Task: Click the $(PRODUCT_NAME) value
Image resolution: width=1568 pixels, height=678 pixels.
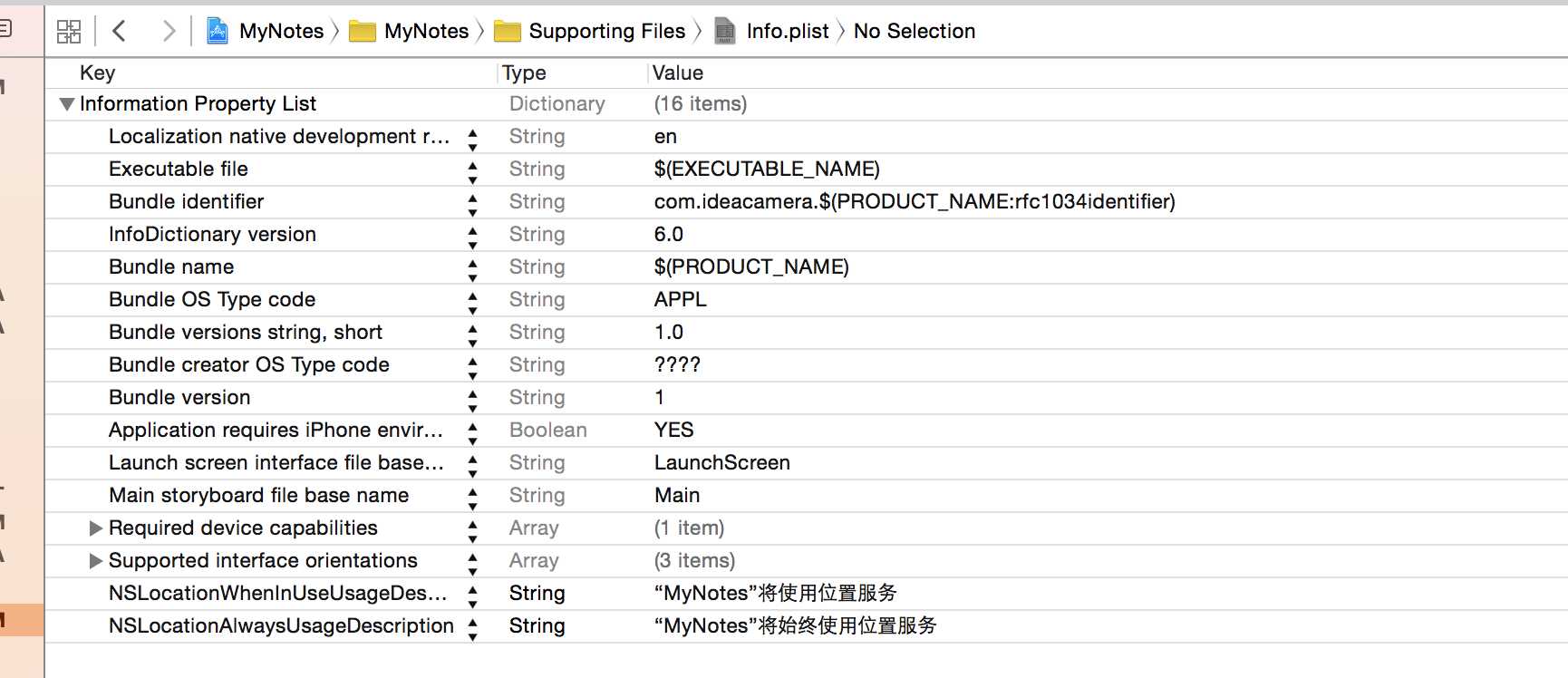Action: click(x=751, y=267)
